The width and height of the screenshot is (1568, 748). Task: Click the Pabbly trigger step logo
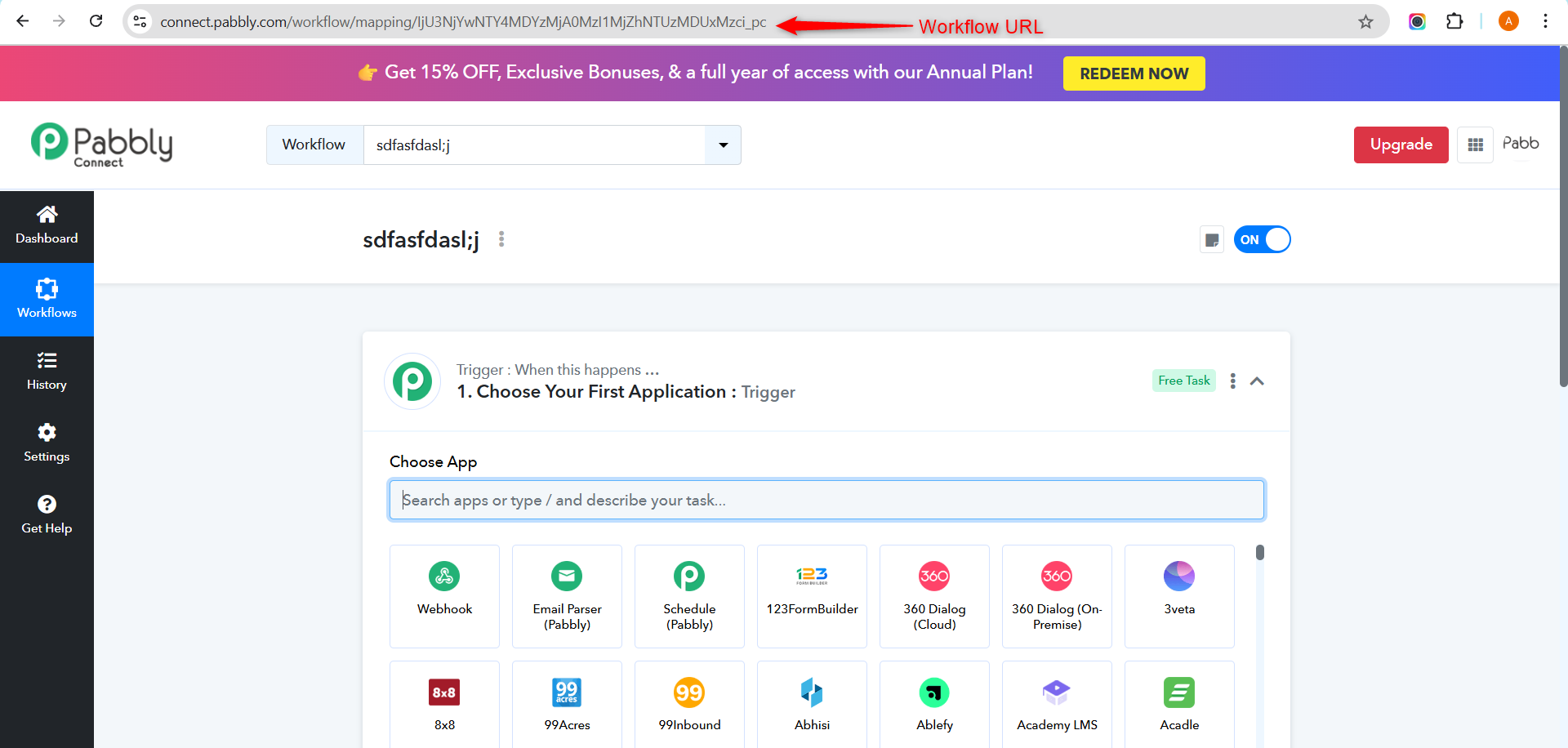(412, 381)
